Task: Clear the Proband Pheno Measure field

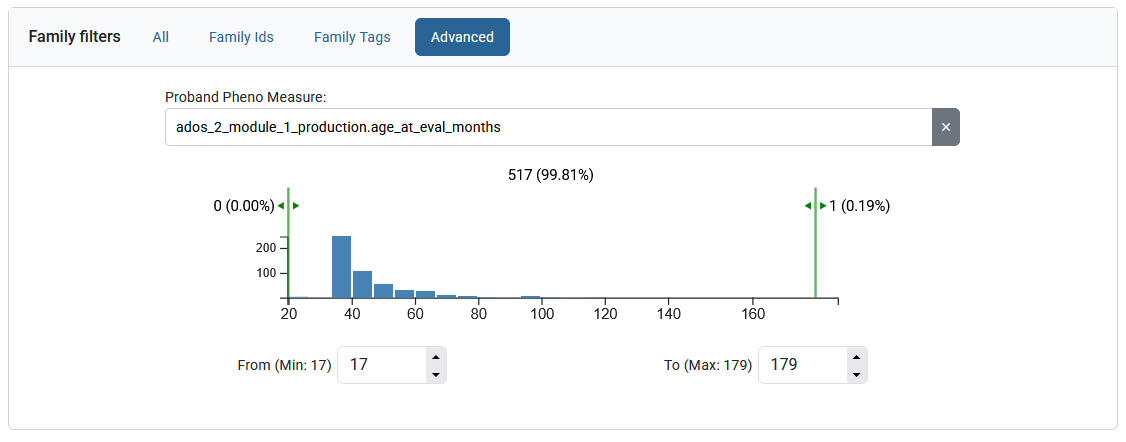Action: [x=945, y=127]
